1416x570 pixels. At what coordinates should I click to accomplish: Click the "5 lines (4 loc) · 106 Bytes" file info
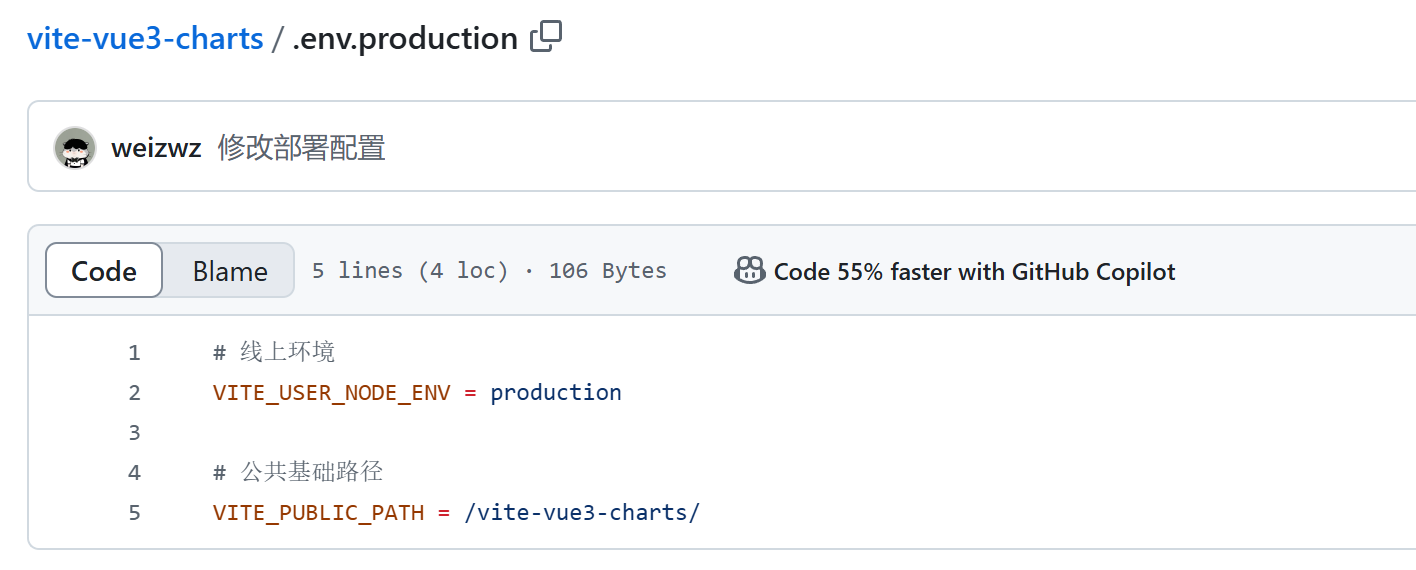(x=489, y=271)
